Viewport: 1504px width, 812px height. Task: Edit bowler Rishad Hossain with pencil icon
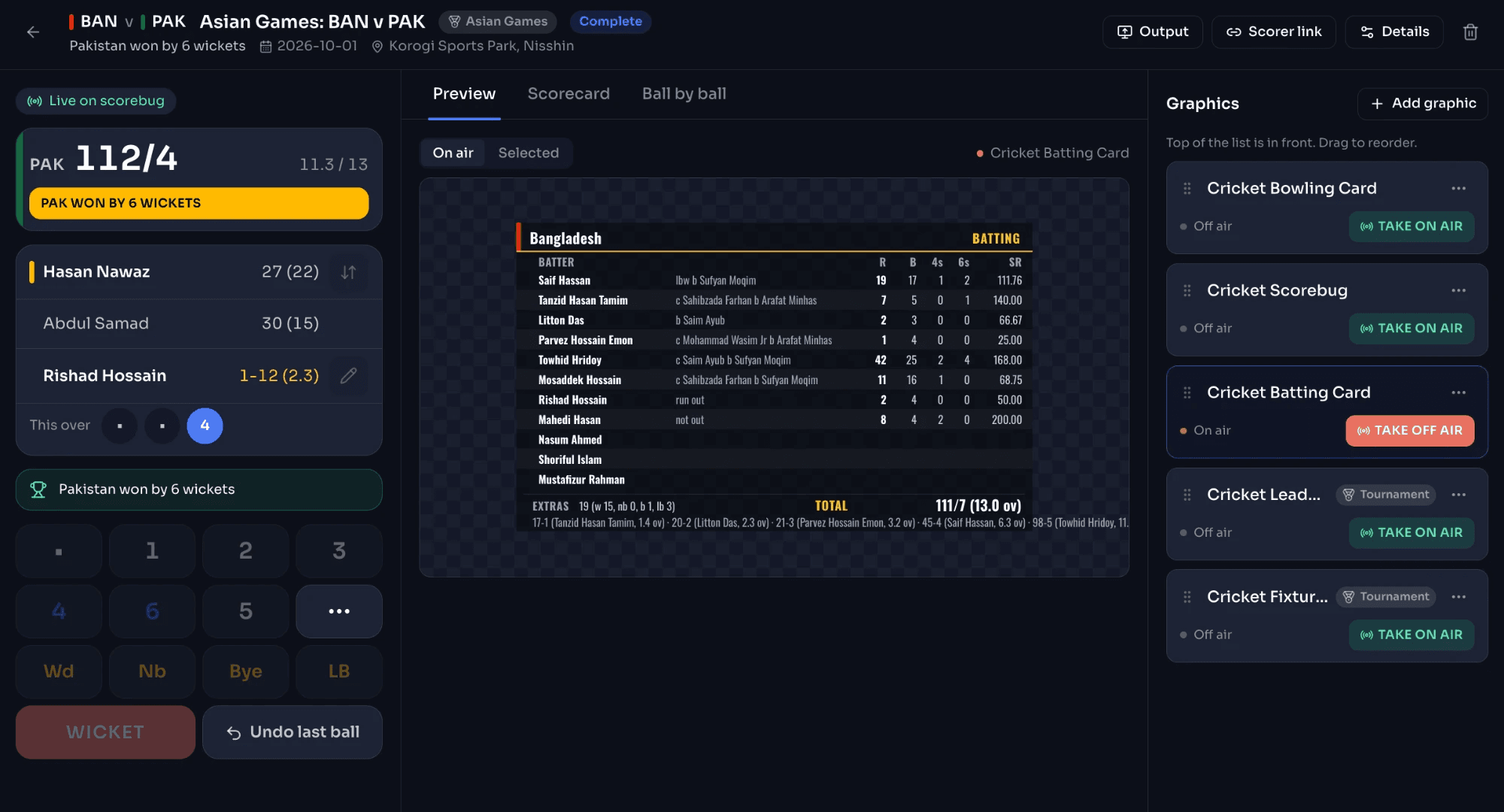point(348,375)
